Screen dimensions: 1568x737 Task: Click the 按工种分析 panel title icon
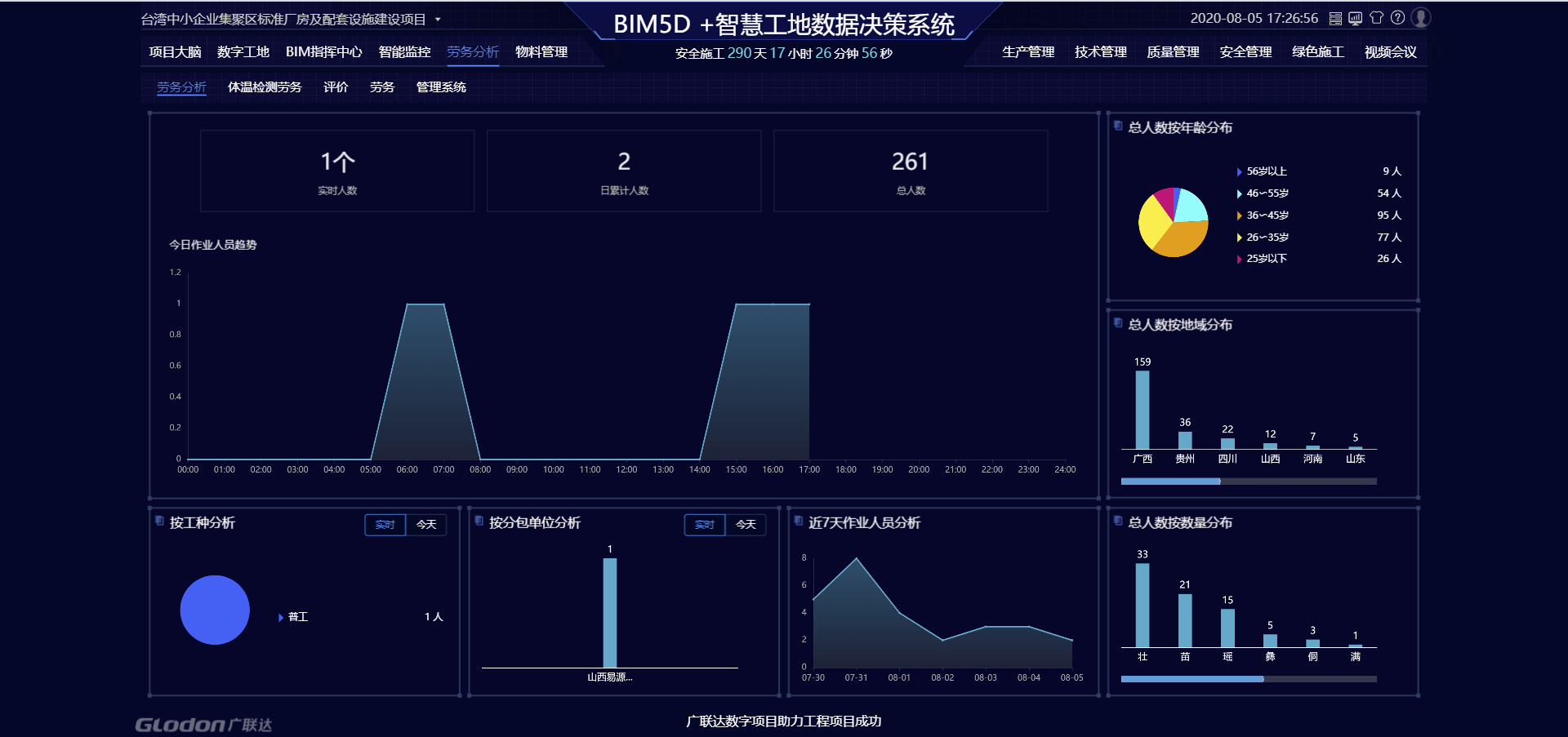(160, 521)
